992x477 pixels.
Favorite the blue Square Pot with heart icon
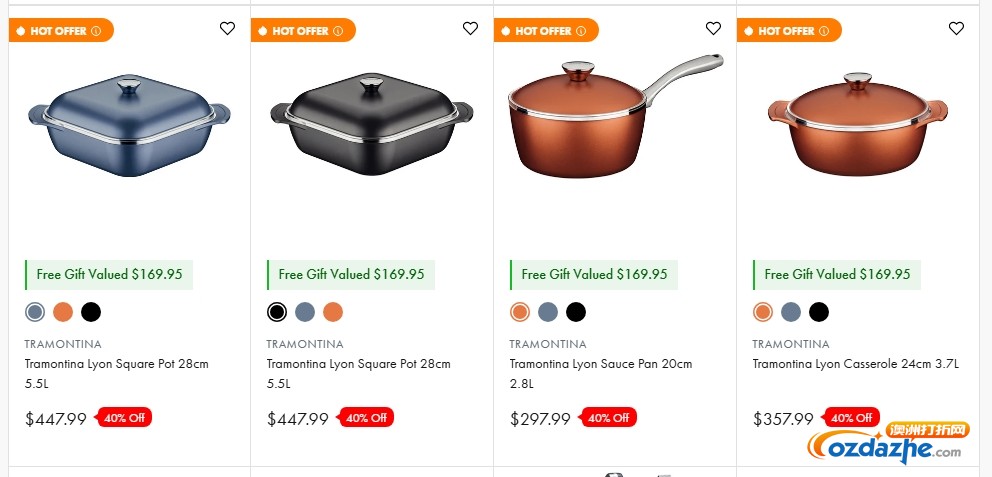[228, 29]
